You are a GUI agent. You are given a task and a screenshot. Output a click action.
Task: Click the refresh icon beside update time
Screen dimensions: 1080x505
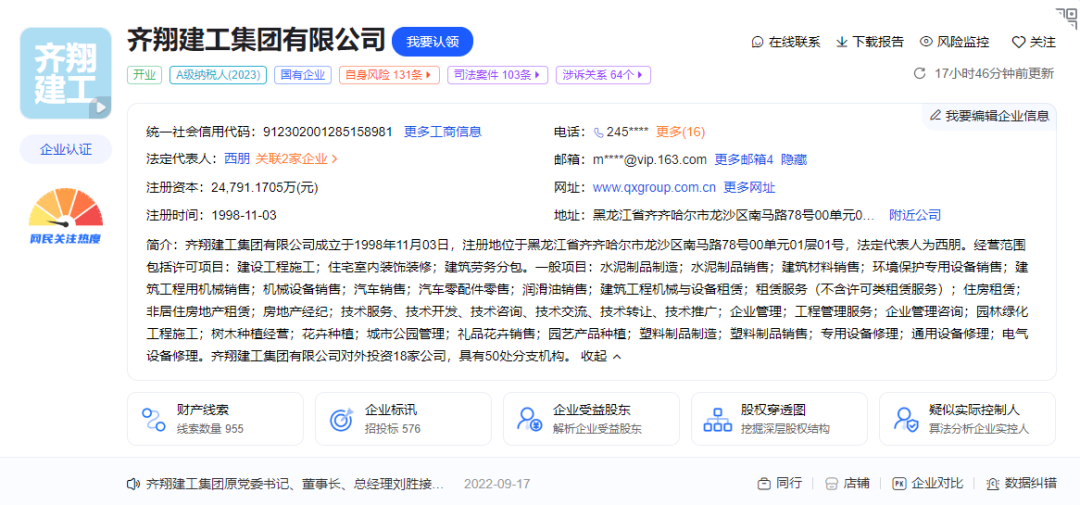(920, 73)
